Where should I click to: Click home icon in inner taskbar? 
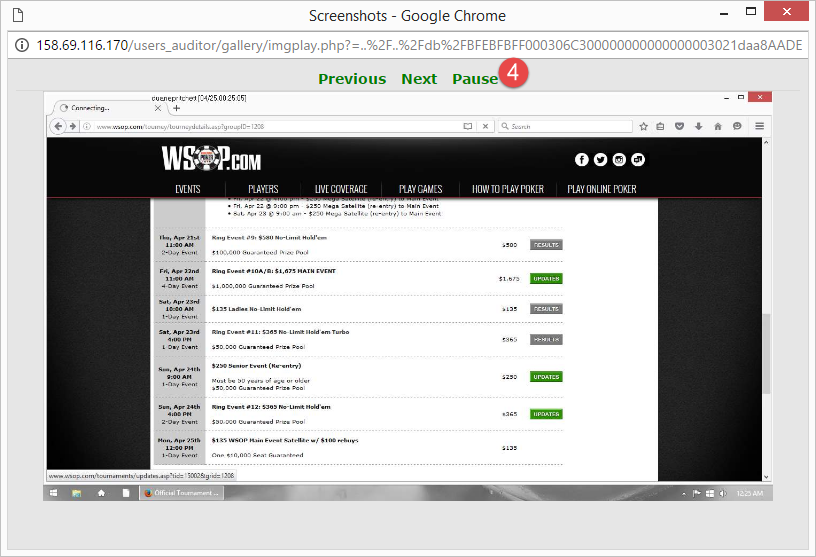click(101, 493)
